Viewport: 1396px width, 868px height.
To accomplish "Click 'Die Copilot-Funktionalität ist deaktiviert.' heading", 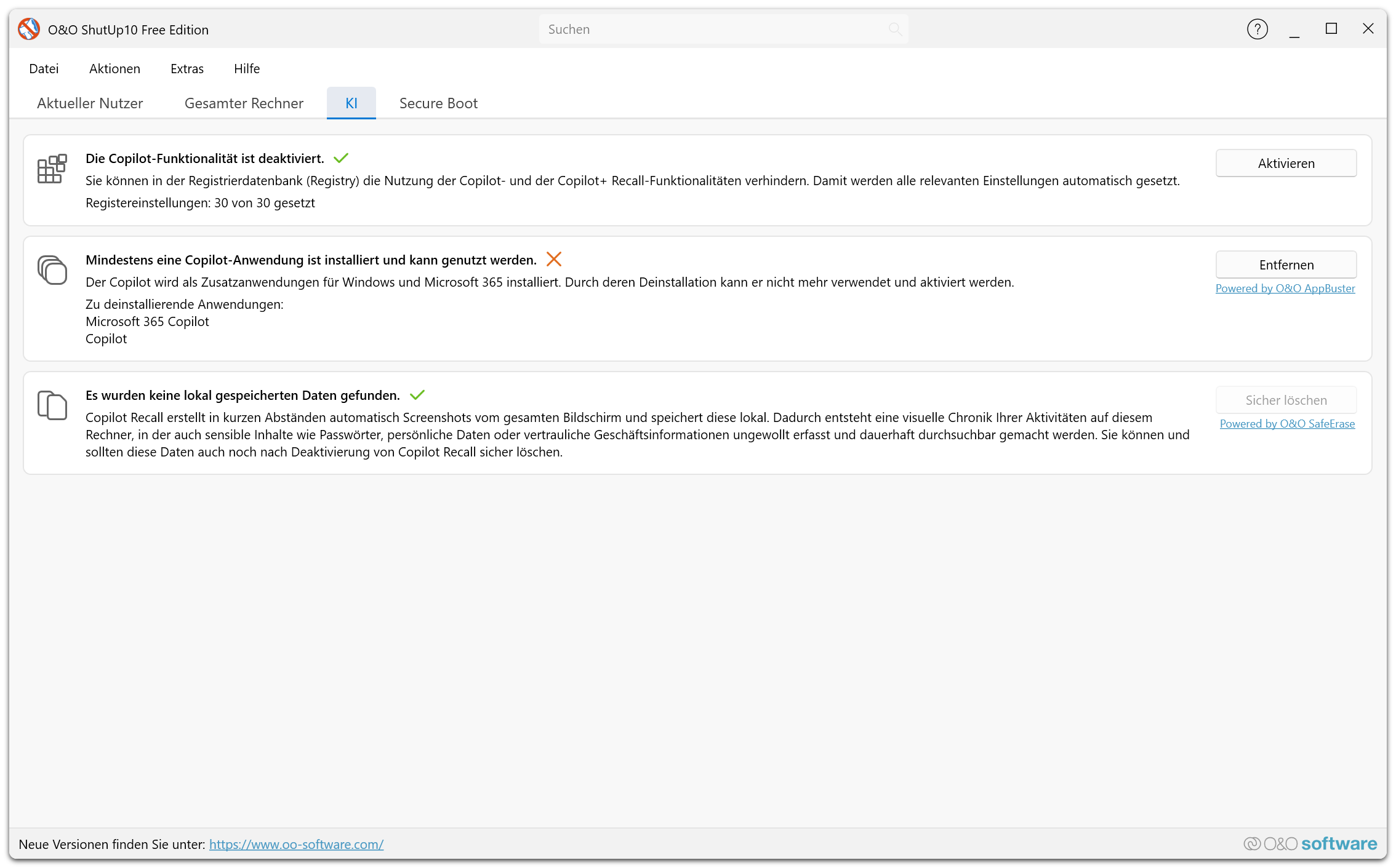I will (205, 158).
